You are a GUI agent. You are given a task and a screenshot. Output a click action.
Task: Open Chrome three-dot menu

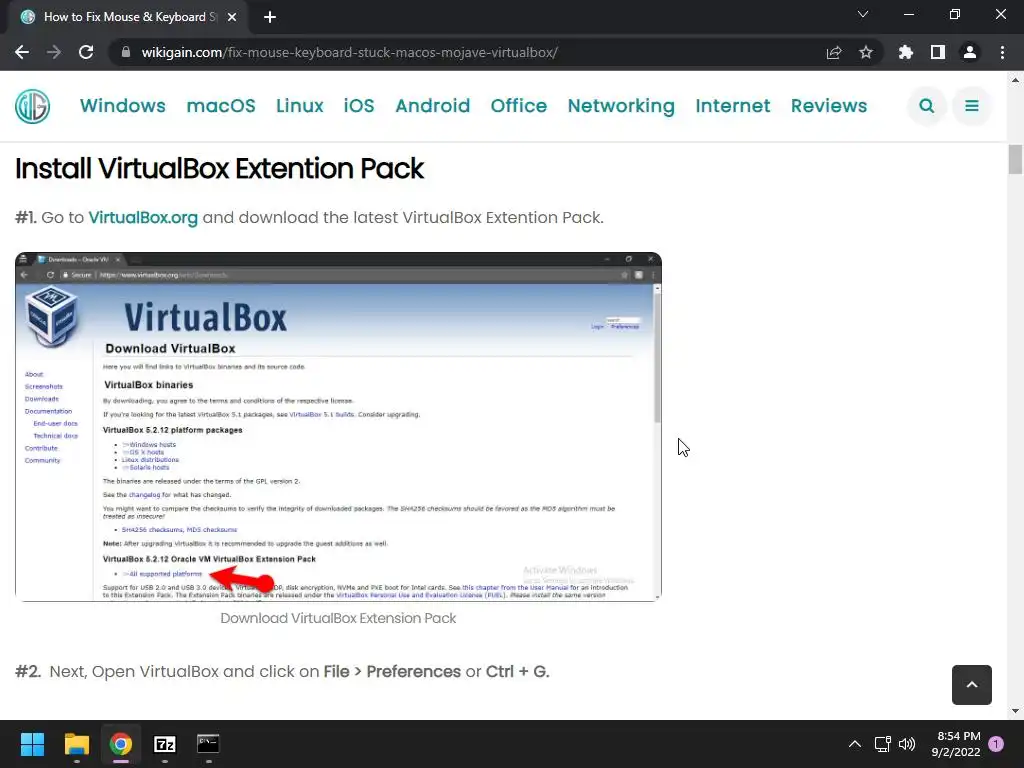(x=1002, y=52)
